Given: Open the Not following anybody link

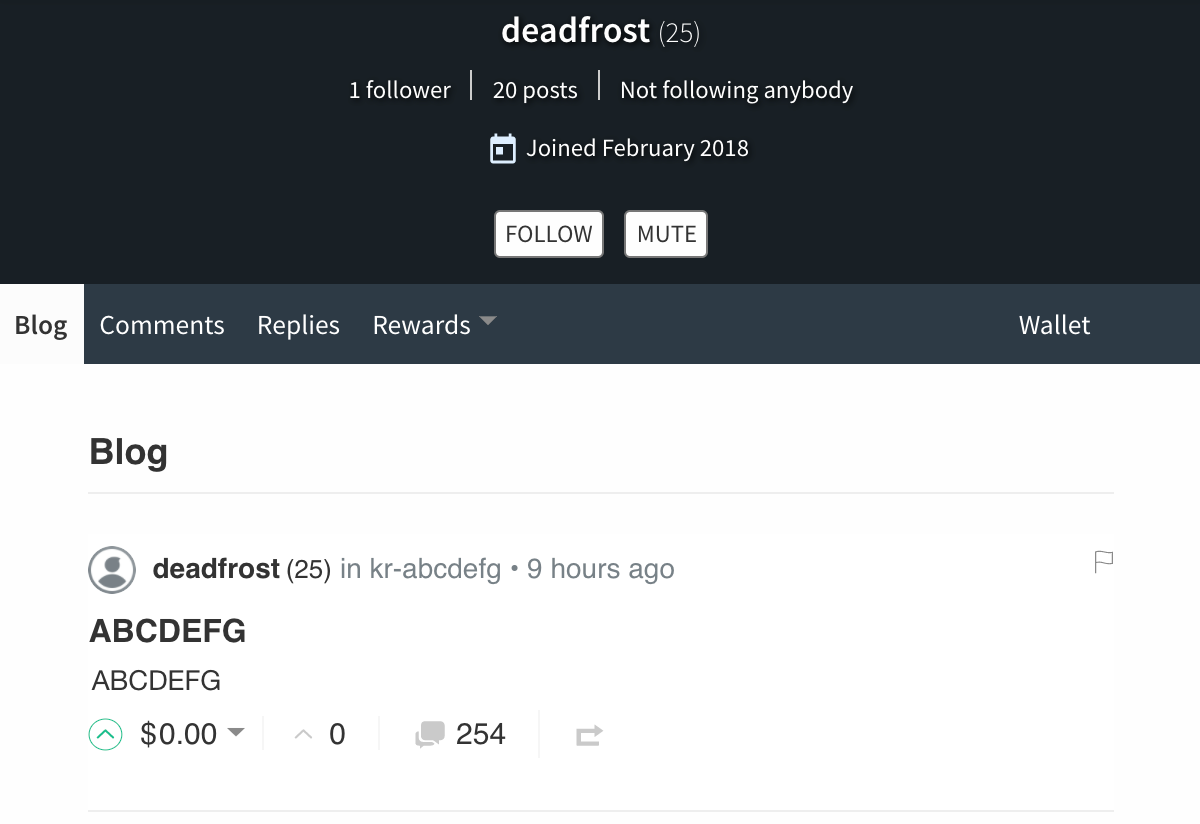Looking at the screenshot, I should (736, 90).
